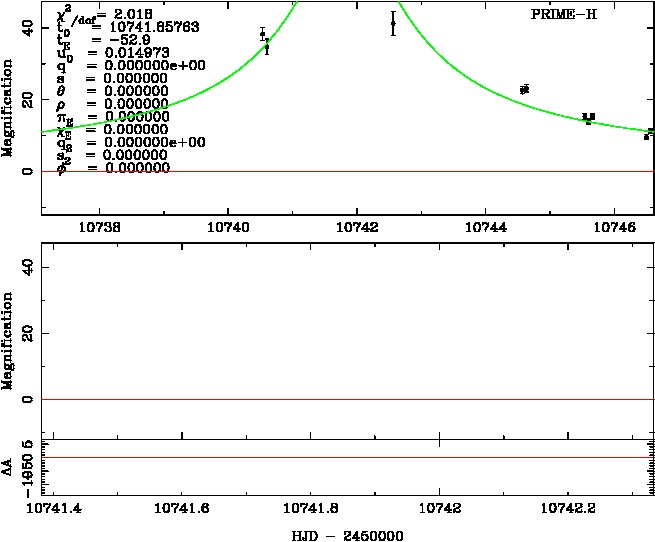This screenshot has height=542, width=655.
Task: Click the data point near HJD 10744.6
Action: pos(524,90)
